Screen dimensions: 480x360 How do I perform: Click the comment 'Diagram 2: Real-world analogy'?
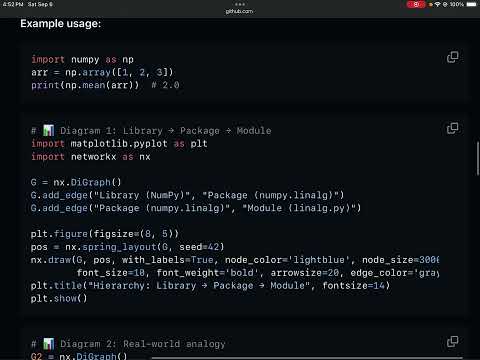[x=128, y=344]
